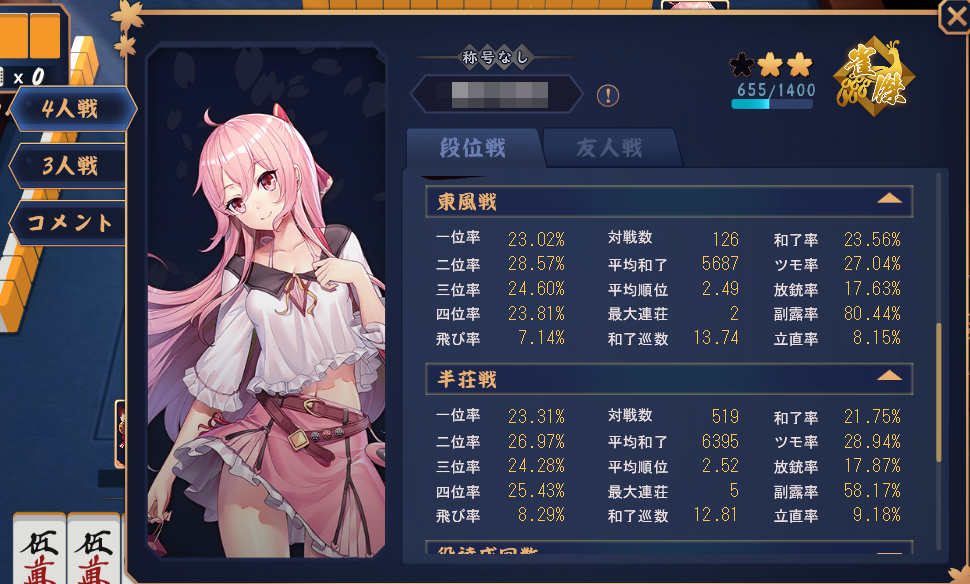Collapse the 東風戦 section arrow

[889, 199]
